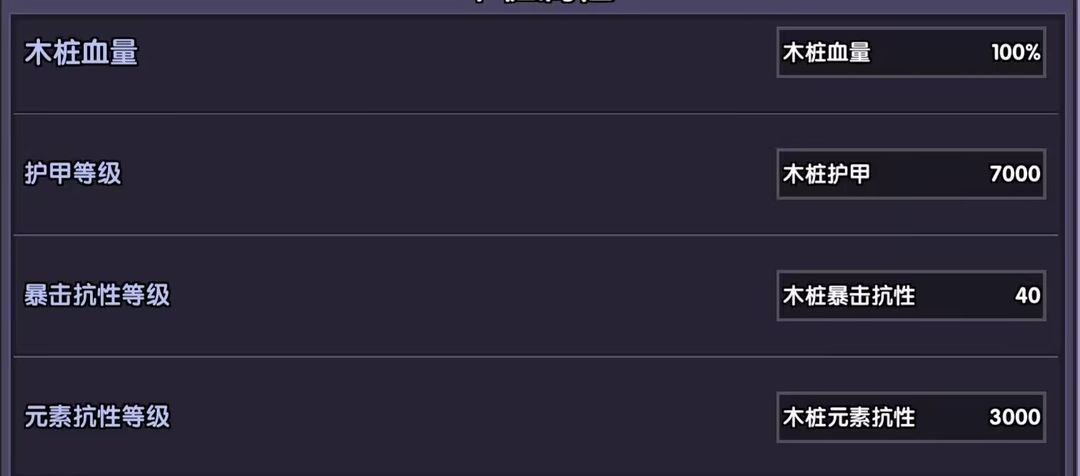The width and height of the screenshot is (1080, 476).
Task: Click the 元素抗性等级 row label
Action: tap(97, 417)
